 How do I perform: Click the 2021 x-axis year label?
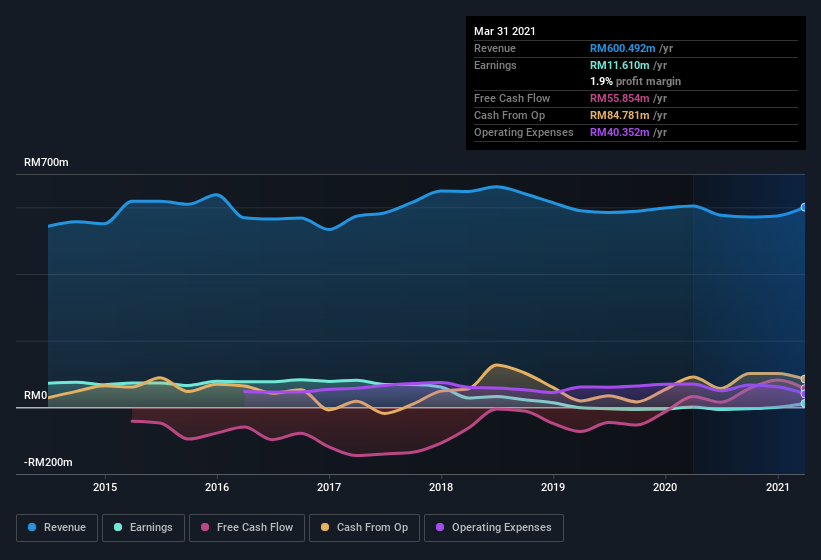tap(777, 487)
